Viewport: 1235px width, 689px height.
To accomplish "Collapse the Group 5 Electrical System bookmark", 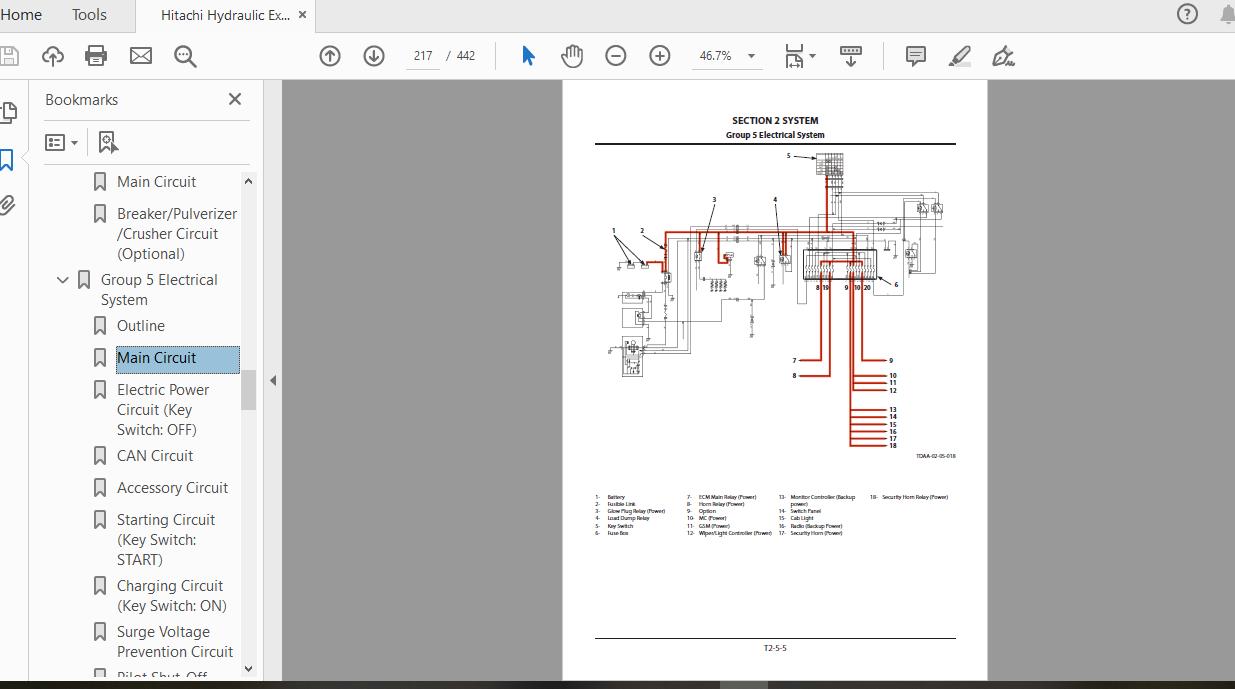I will pyautogui.click(x=63, y=280).
